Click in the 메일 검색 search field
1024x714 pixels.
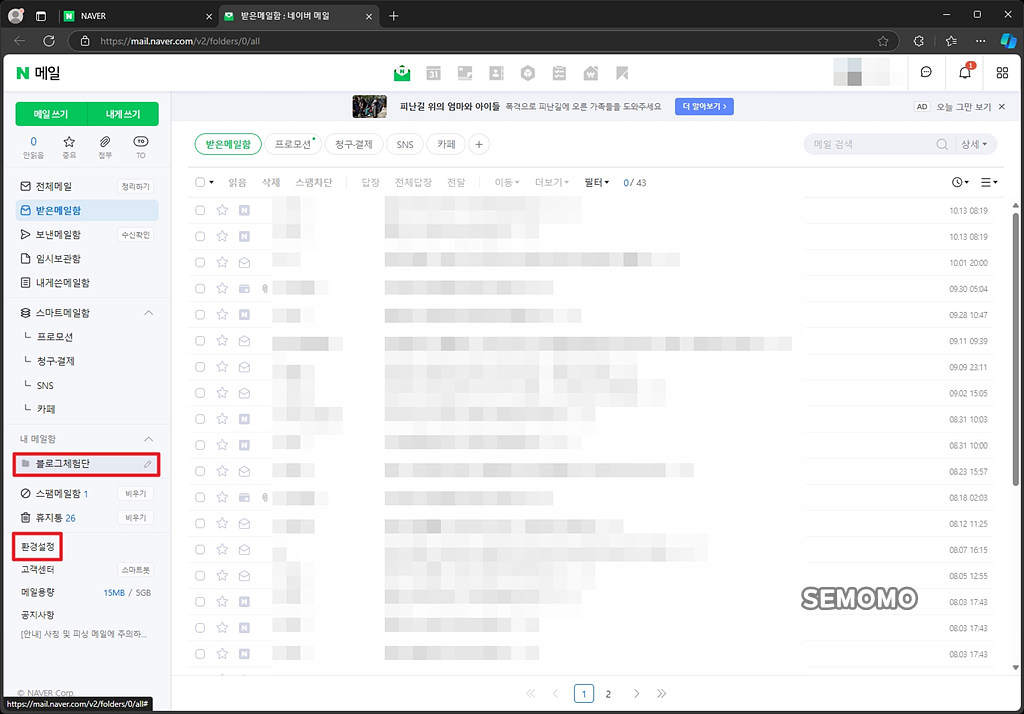[x=872, y=144]
